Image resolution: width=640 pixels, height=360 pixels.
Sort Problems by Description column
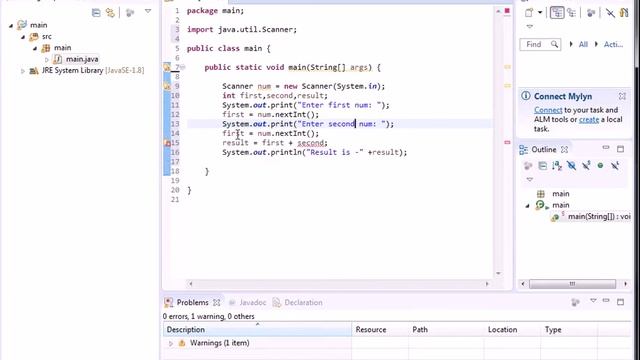pyautogui.click(x=257, y=329)
